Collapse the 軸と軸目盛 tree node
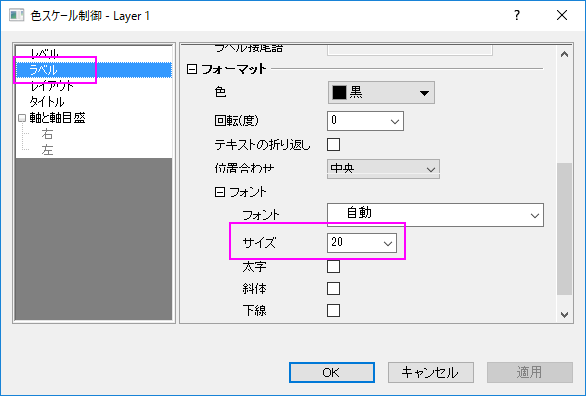The width and height of the screenshot is (586, 396). pyautogui.click(x=22, y=118)
